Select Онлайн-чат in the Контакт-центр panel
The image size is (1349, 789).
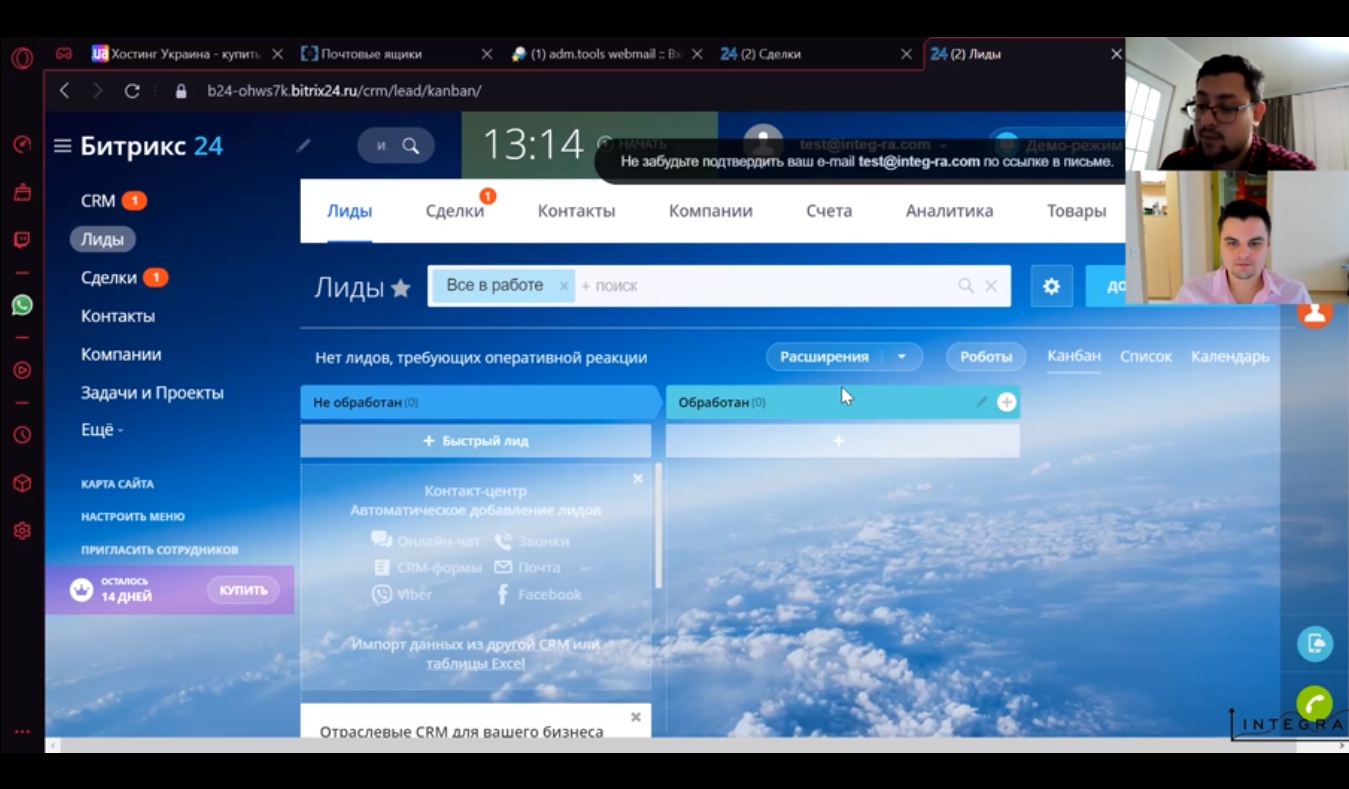coord(426,541)
